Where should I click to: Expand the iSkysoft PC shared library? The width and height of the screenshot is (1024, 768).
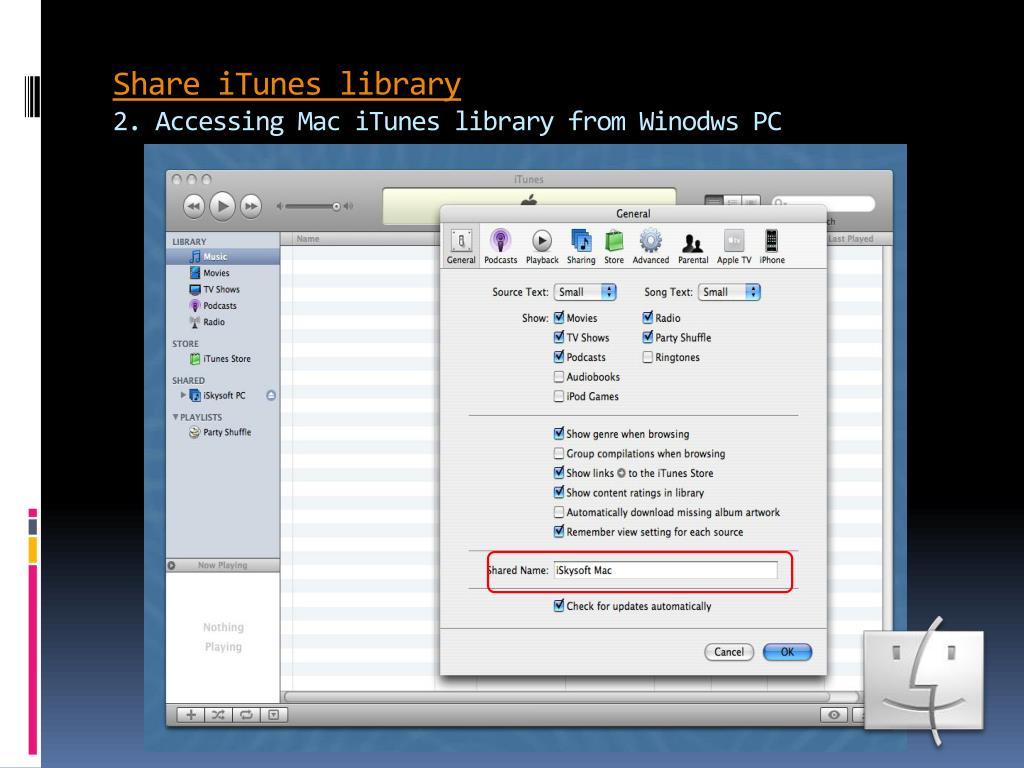(x=183, y=395)
